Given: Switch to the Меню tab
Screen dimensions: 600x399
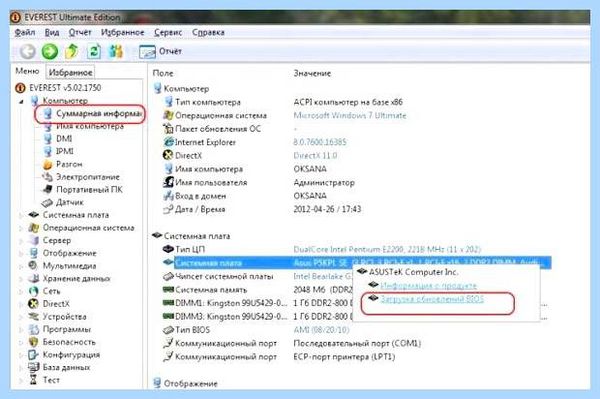Looking at the screenshot, I should (27, 72).
